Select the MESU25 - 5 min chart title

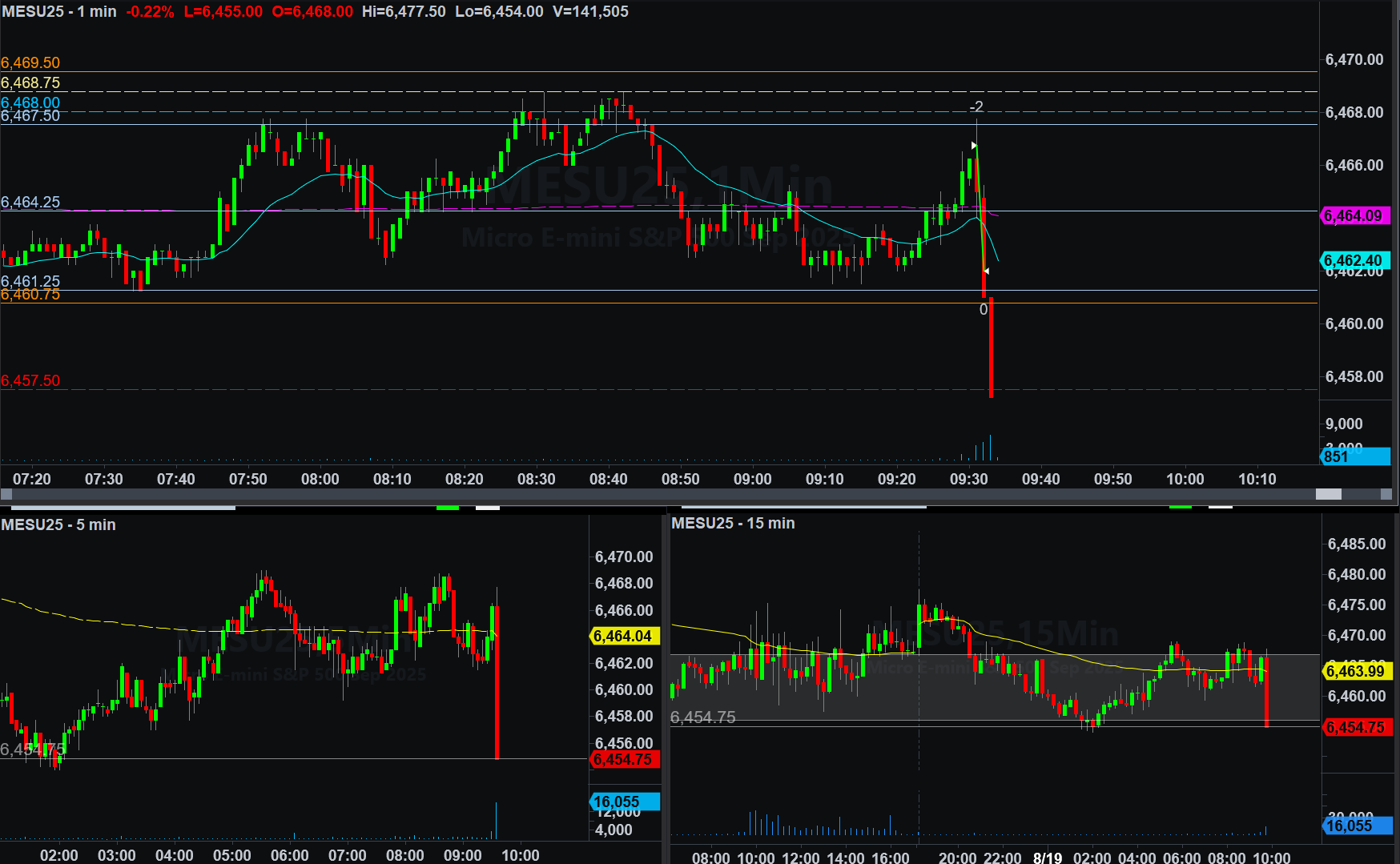58,524
